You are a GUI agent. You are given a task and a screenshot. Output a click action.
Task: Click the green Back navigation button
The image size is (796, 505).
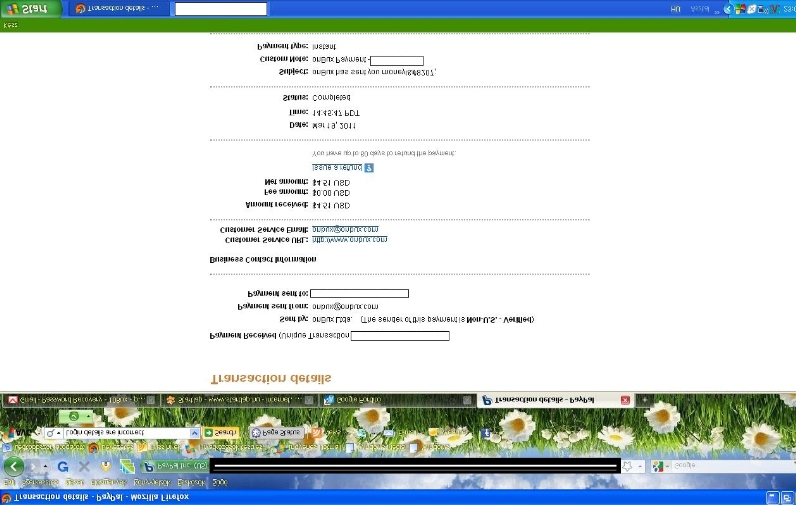pos(14,466)
